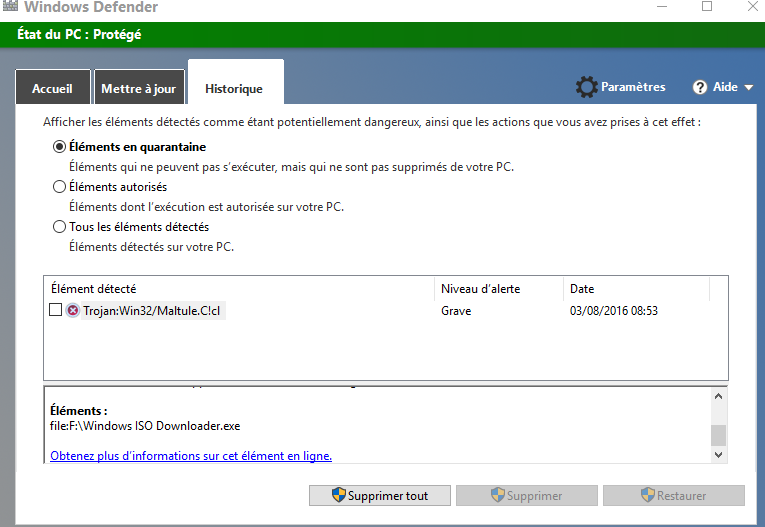765x527 pixels.
Task: Minimize the Windows Defender window
Action: [662, 6]
